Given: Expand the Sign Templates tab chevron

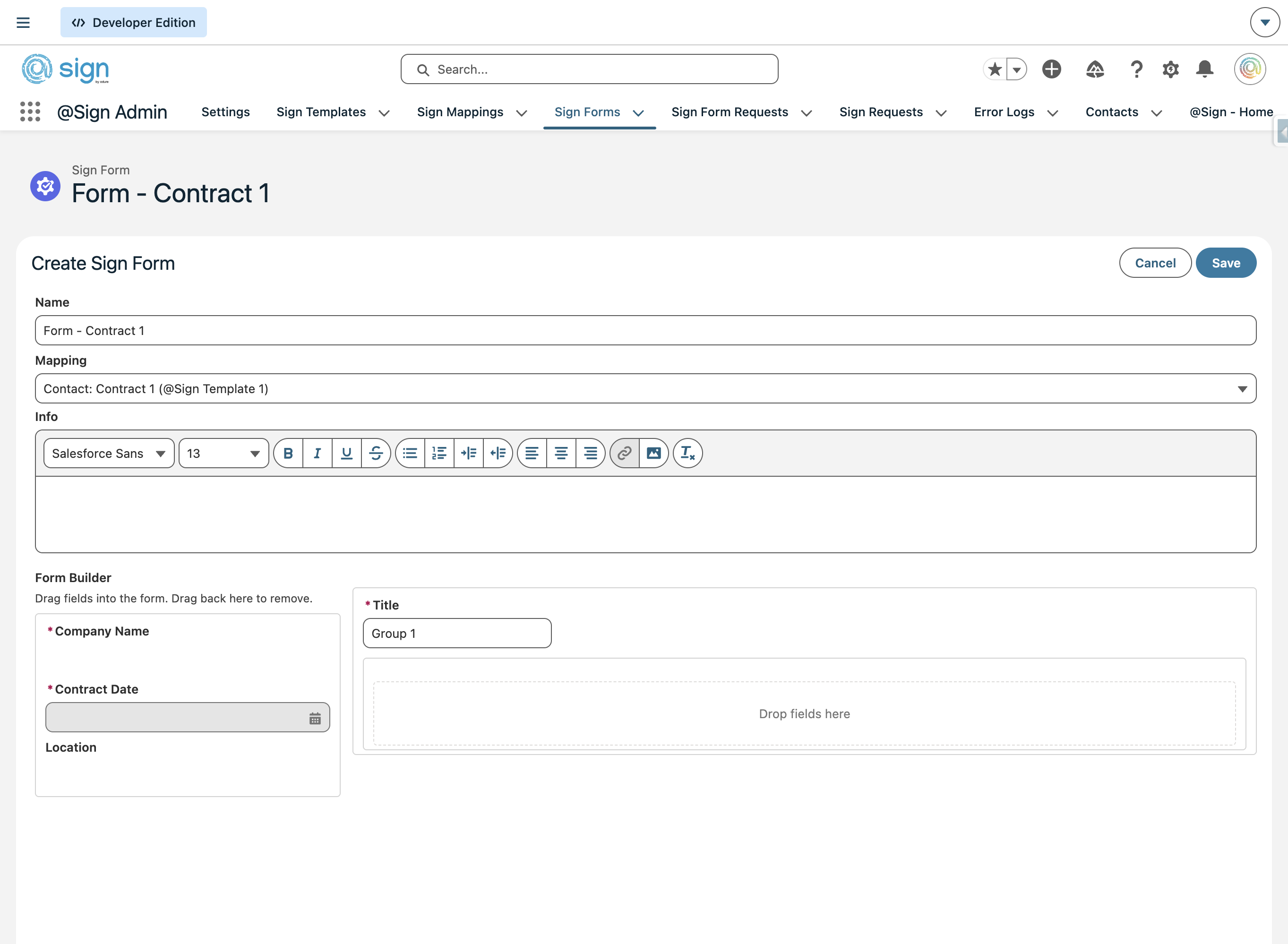Looking at the screenshot, I should coord(385,113).
